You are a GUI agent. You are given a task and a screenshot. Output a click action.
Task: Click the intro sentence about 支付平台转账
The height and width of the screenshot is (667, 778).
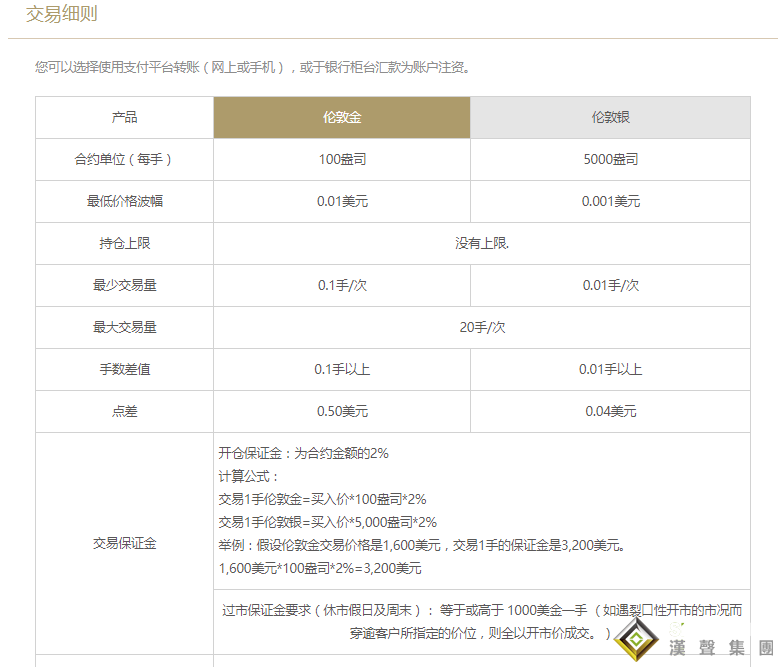tap(252, 67)
